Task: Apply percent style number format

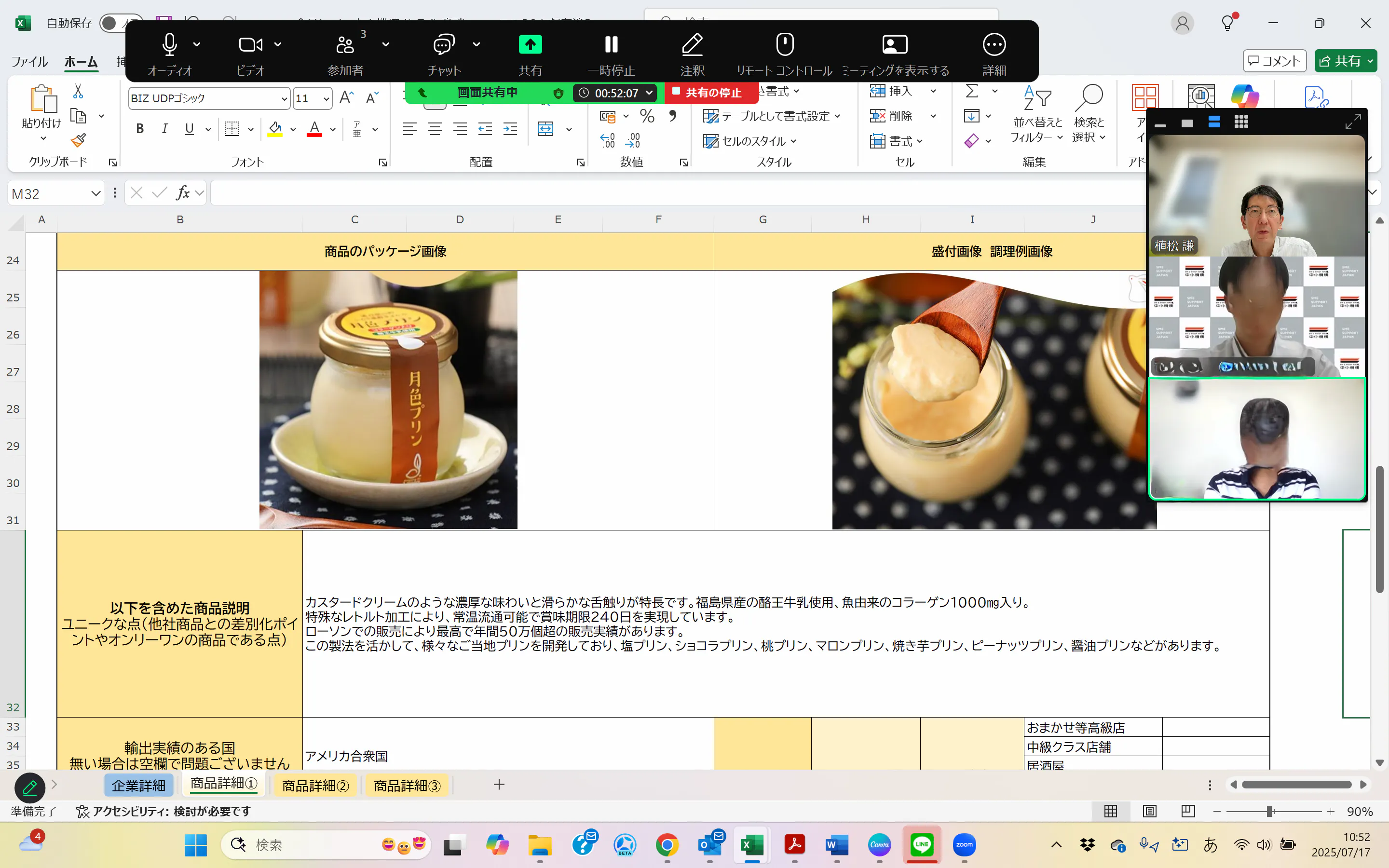Action: (x=647, y=117)
